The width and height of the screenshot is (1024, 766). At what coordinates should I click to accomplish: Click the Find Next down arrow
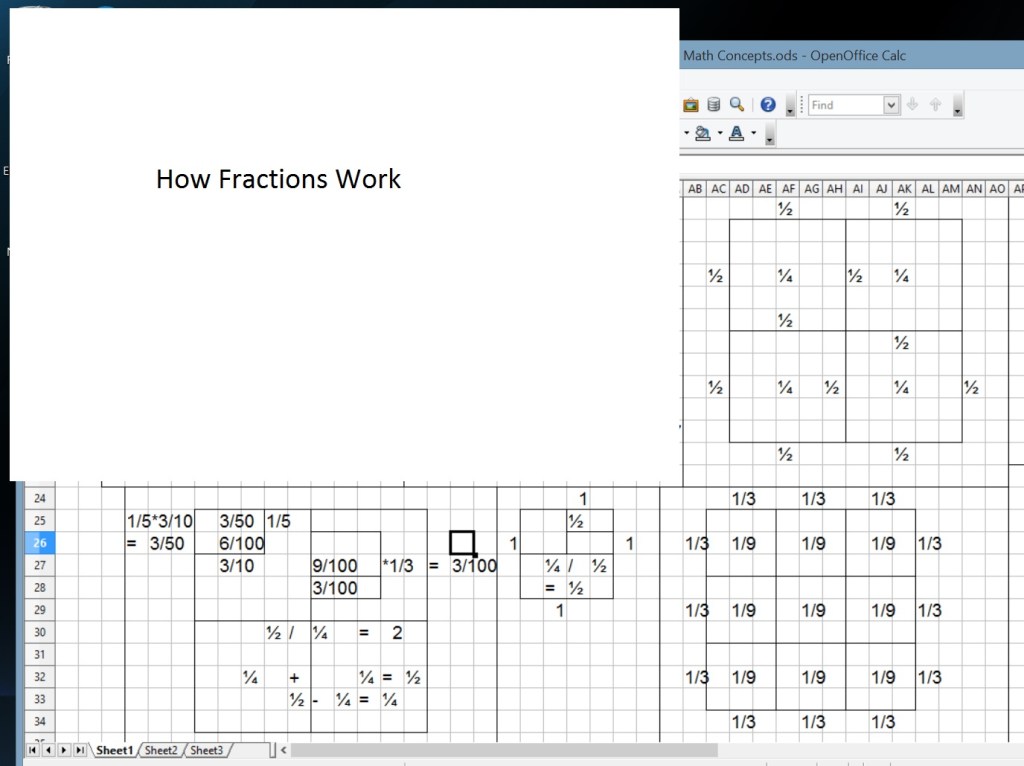tap(912, 105)
